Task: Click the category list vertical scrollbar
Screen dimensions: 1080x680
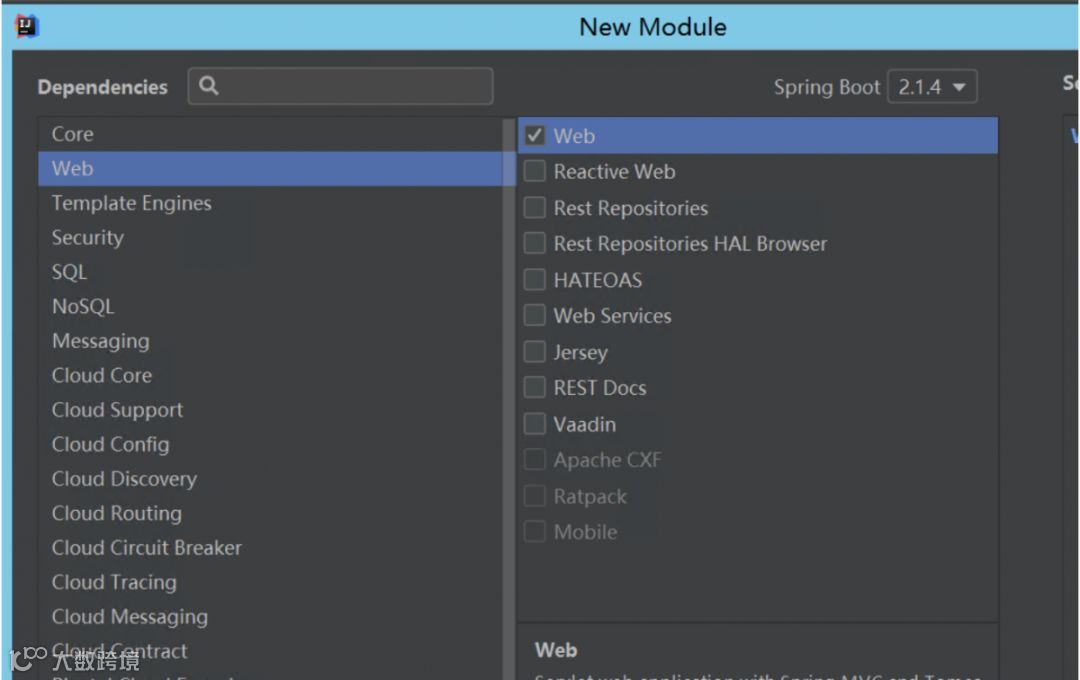Action: point(510,398)
